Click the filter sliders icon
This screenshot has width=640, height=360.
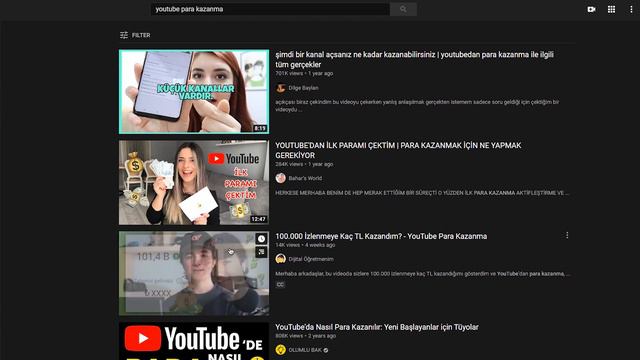(x=124, y=35)
